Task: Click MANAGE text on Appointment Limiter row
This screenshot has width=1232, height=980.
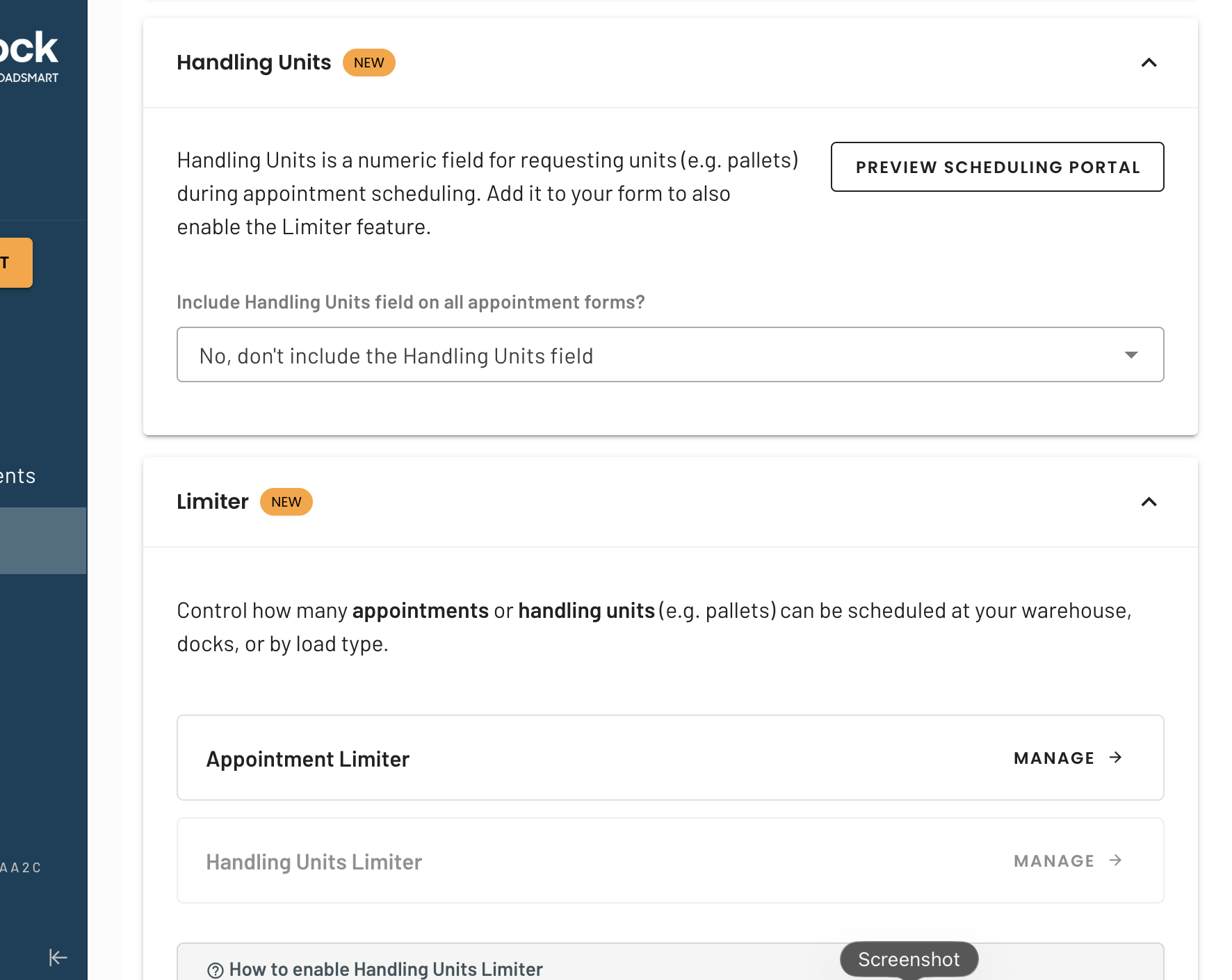Action: [x=1054, y=758]
